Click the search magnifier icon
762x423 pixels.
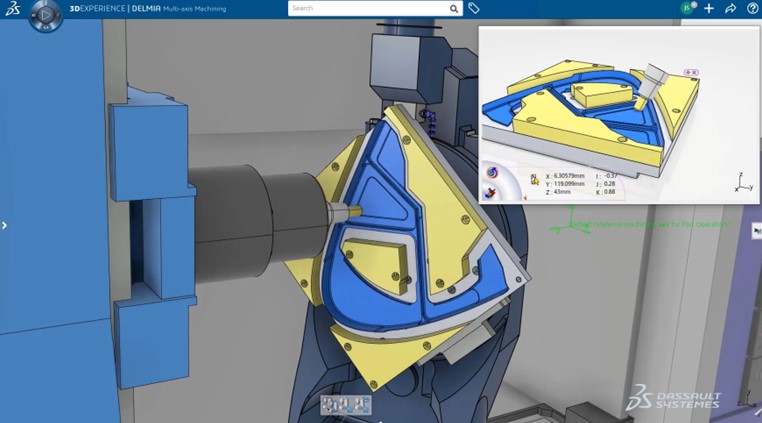(453, 8)
